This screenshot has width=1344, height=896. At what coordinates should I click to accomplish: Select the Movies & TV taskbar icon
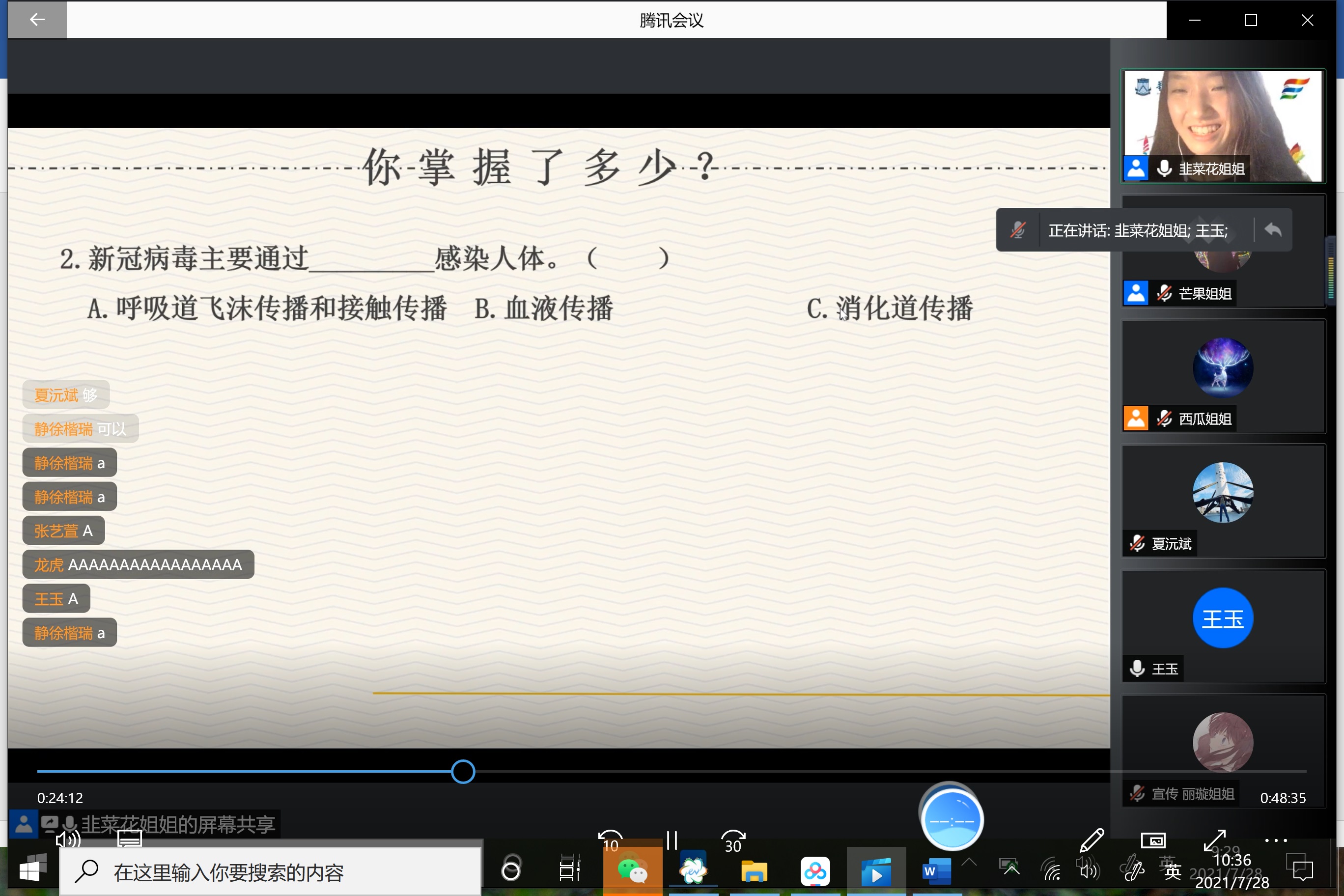tap(876, 871)
